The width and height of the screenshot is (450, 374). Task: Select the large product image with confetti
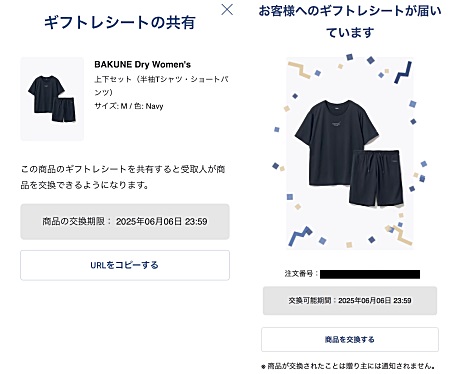pyautogui.click(x=350, y=153)
